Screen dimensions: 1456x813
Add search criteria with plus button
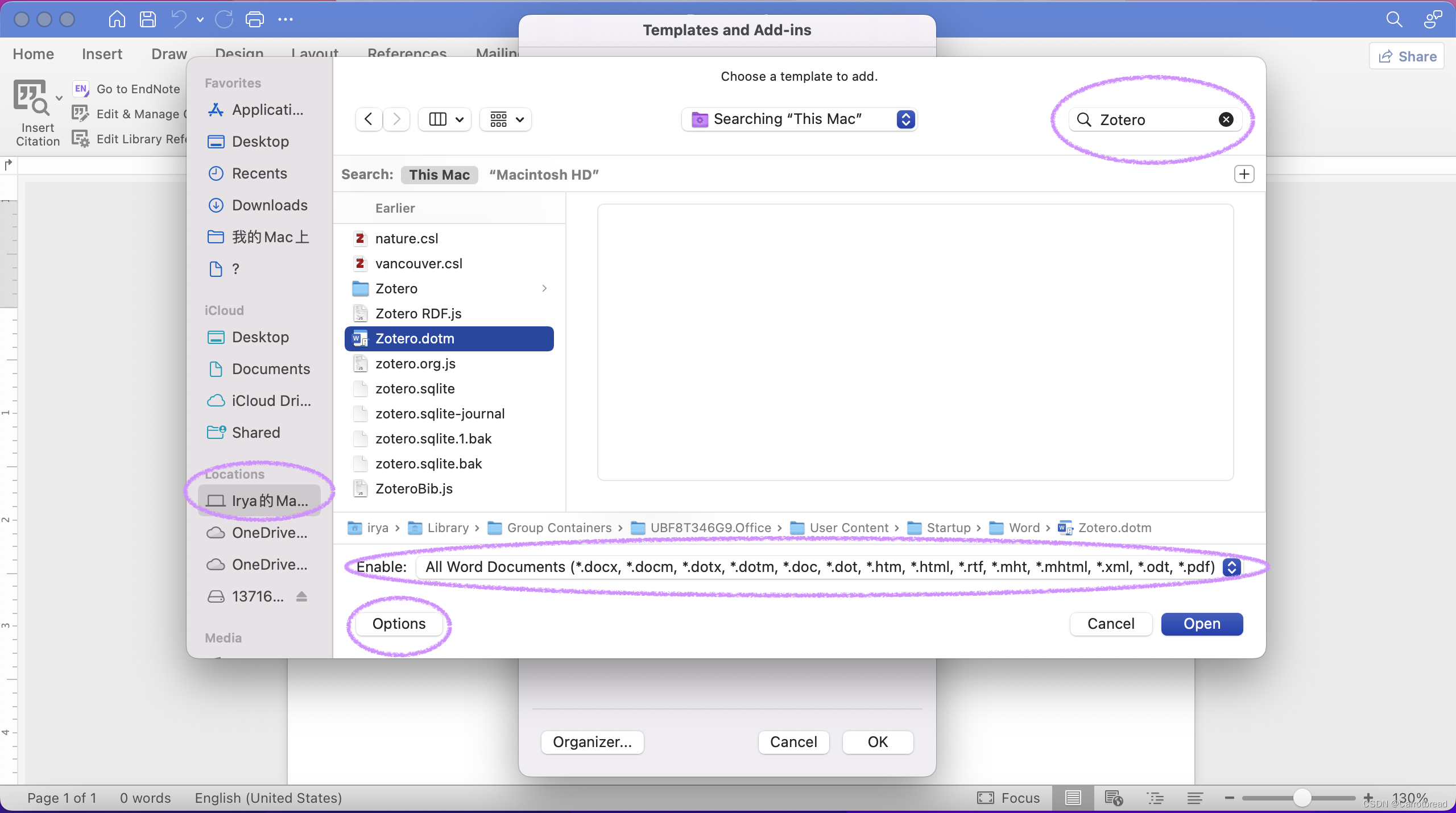click(x=1244, y=174)
